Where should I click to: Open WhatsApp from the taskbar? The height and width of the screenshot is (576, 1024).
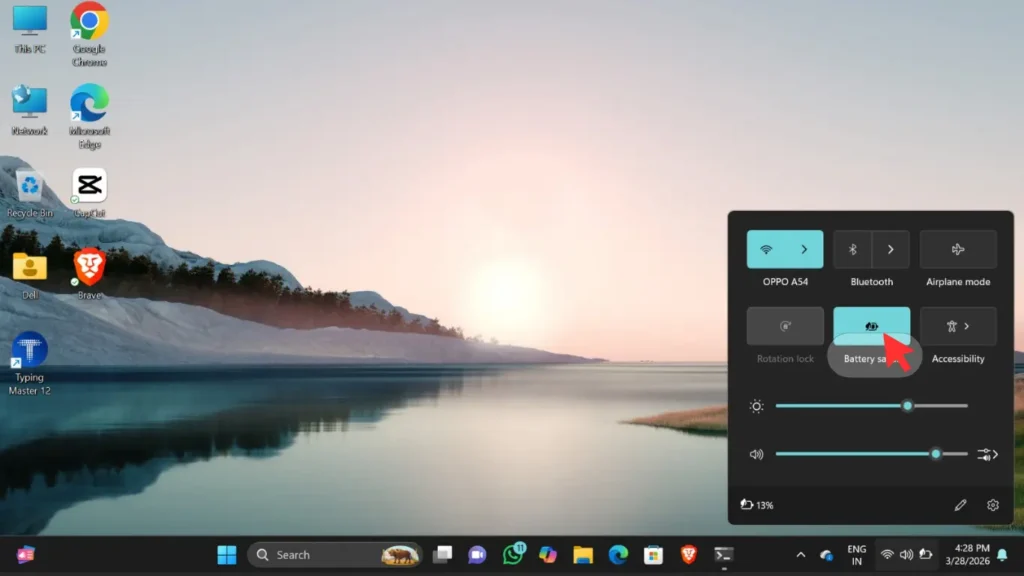point(511,554)
